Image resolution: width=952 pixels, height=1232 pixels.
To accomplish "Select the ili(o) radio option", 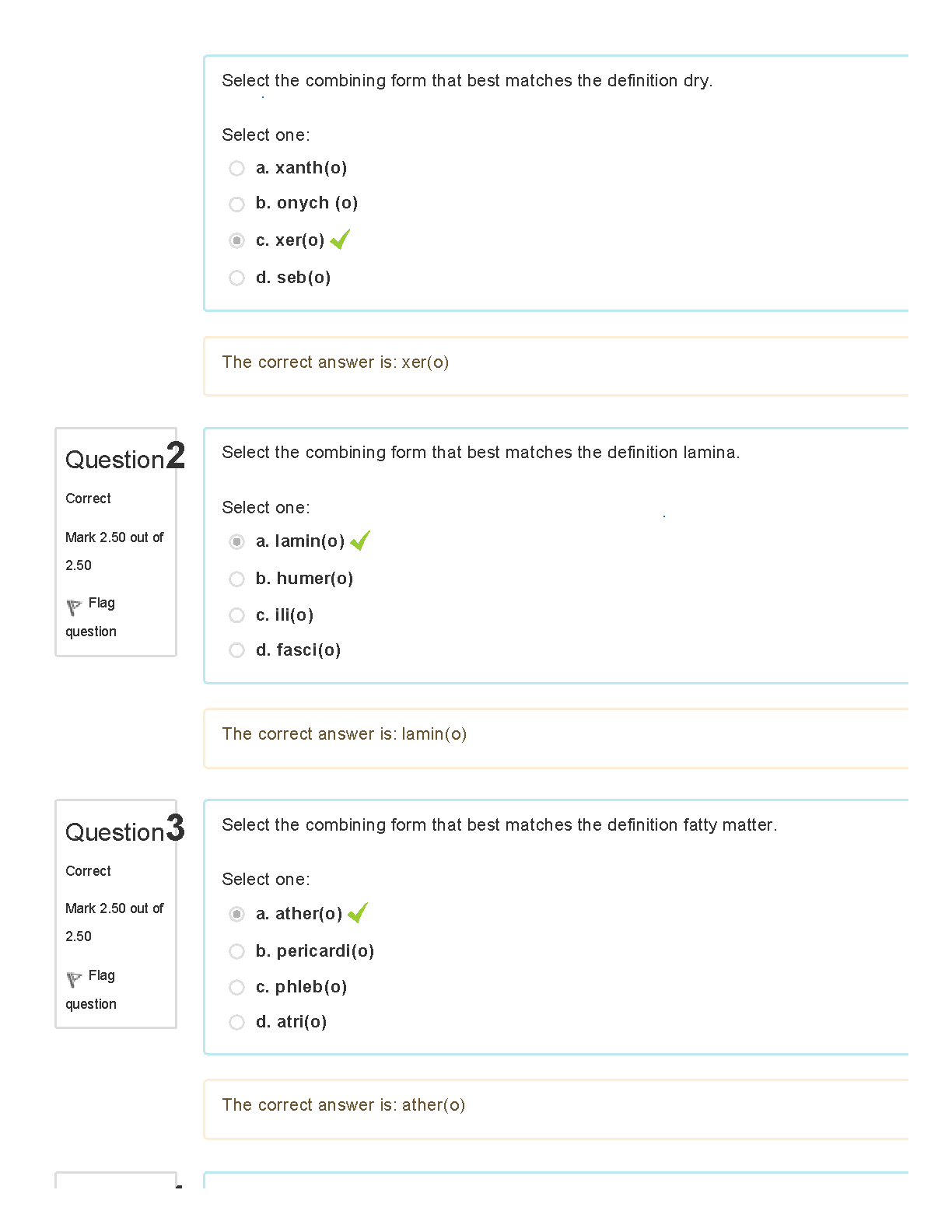I will click(236, 616).
